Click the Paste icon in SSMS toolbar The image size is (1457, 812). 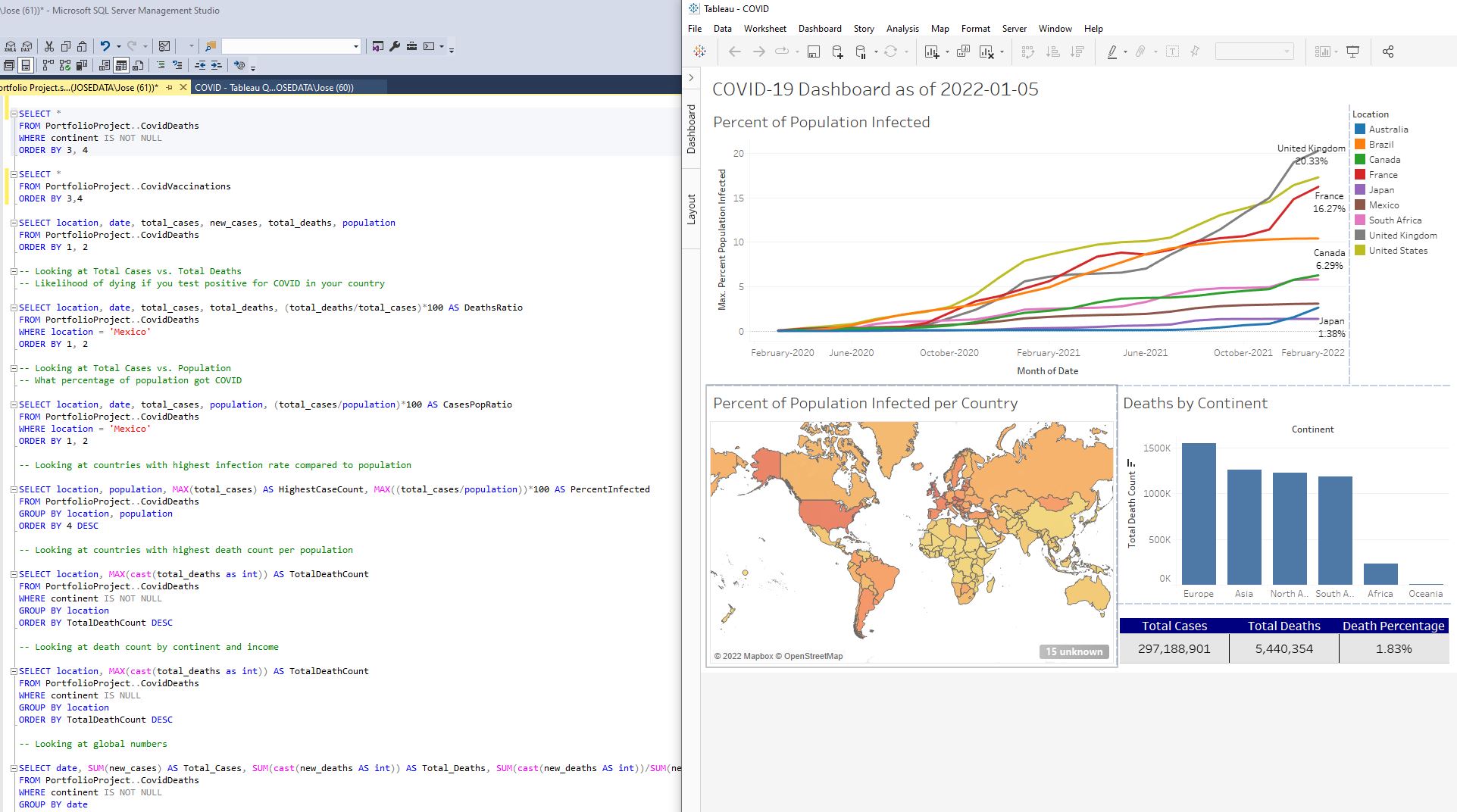tap(82, 46)
